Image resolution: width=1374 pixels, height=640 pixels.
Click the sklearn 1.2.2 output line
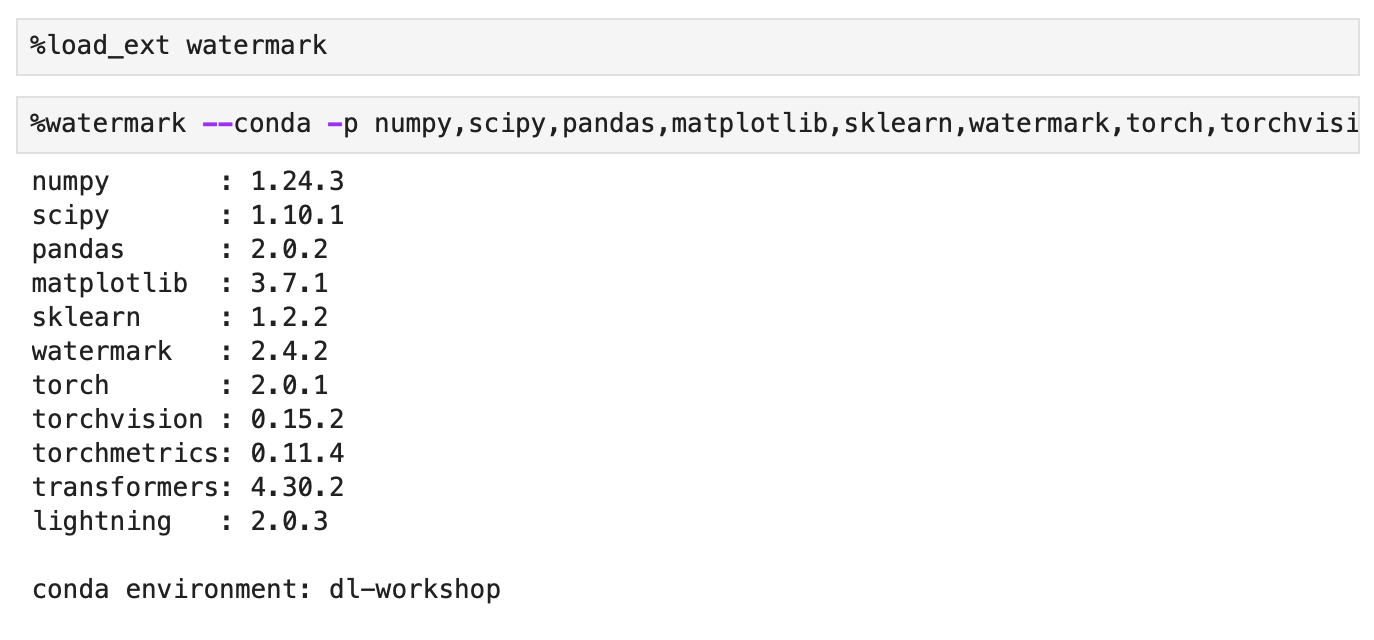(x=180, y=318)
